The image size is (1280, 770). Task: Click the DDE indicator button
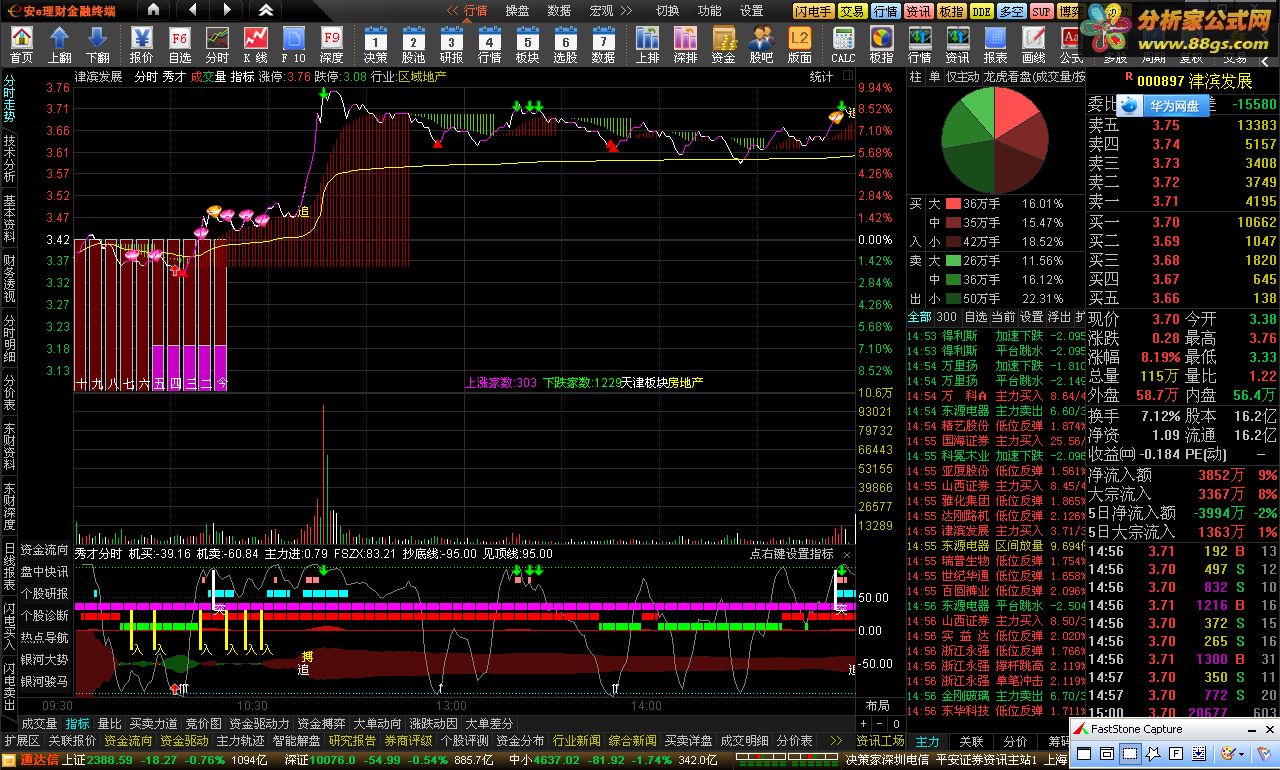(981, 11)
